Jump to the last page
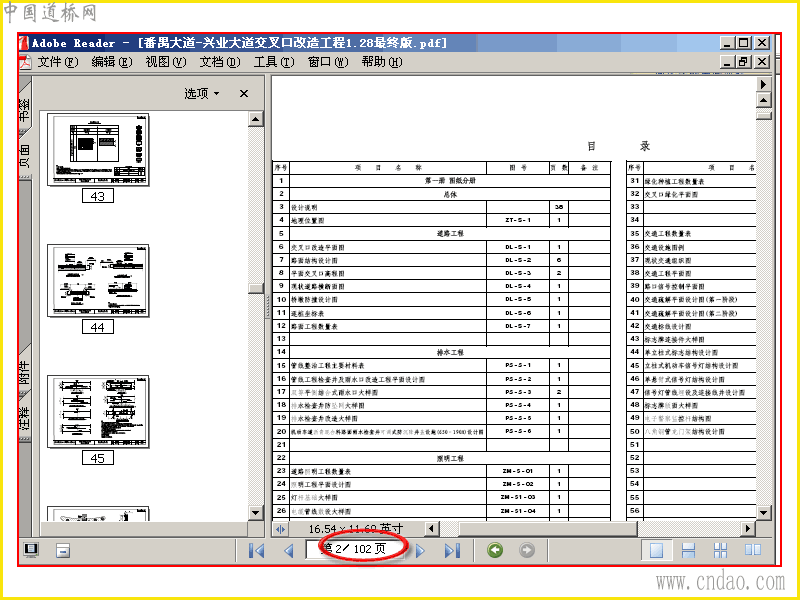This screenshot has height=600, width=800. coord(453,551)
